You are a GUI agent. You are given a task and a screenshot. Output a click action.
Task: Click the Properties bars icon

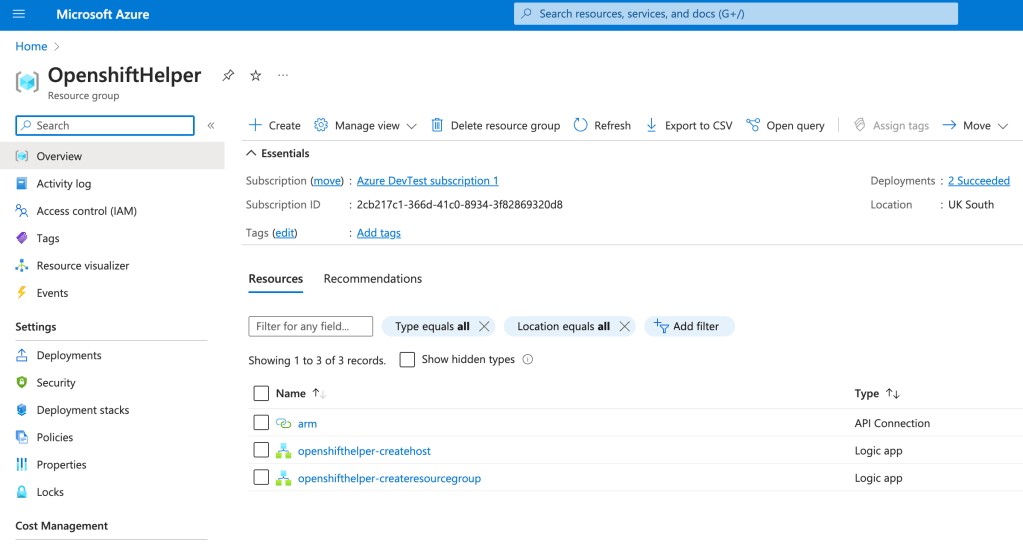coord(22,464)
